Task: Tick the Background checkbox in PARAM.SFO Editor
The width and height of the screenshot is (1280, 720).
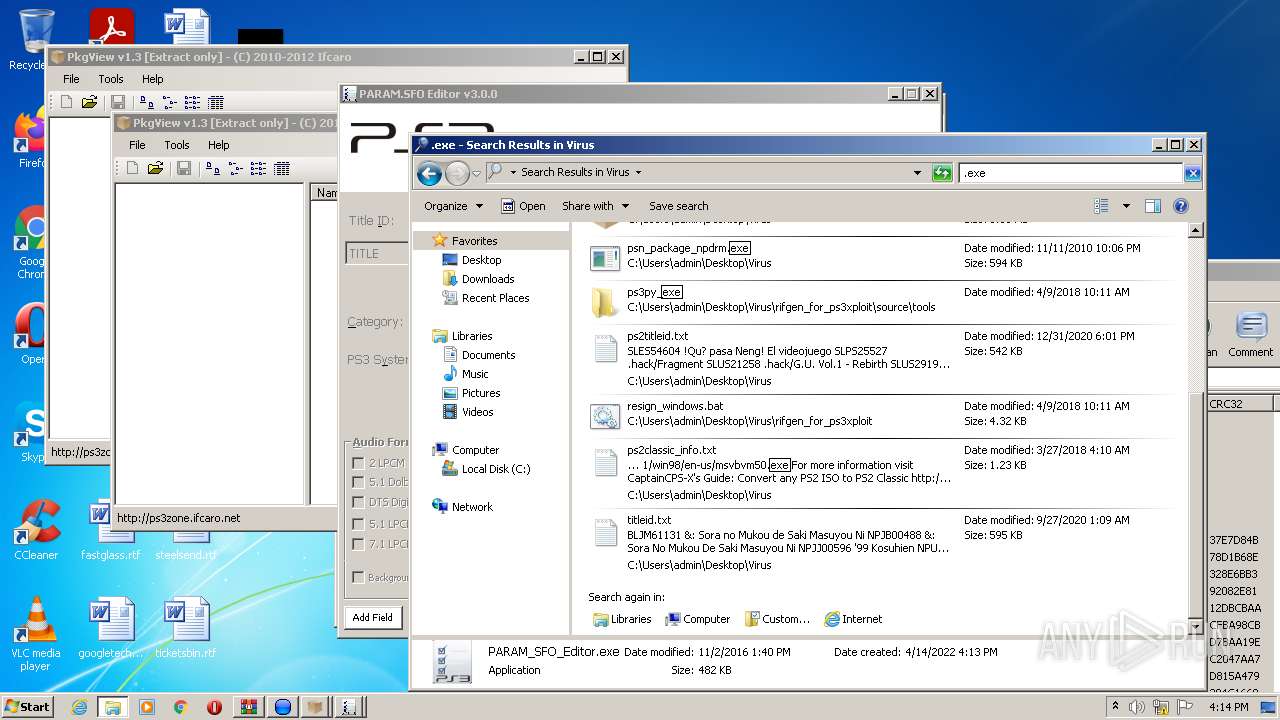Action: pos(358,577)
